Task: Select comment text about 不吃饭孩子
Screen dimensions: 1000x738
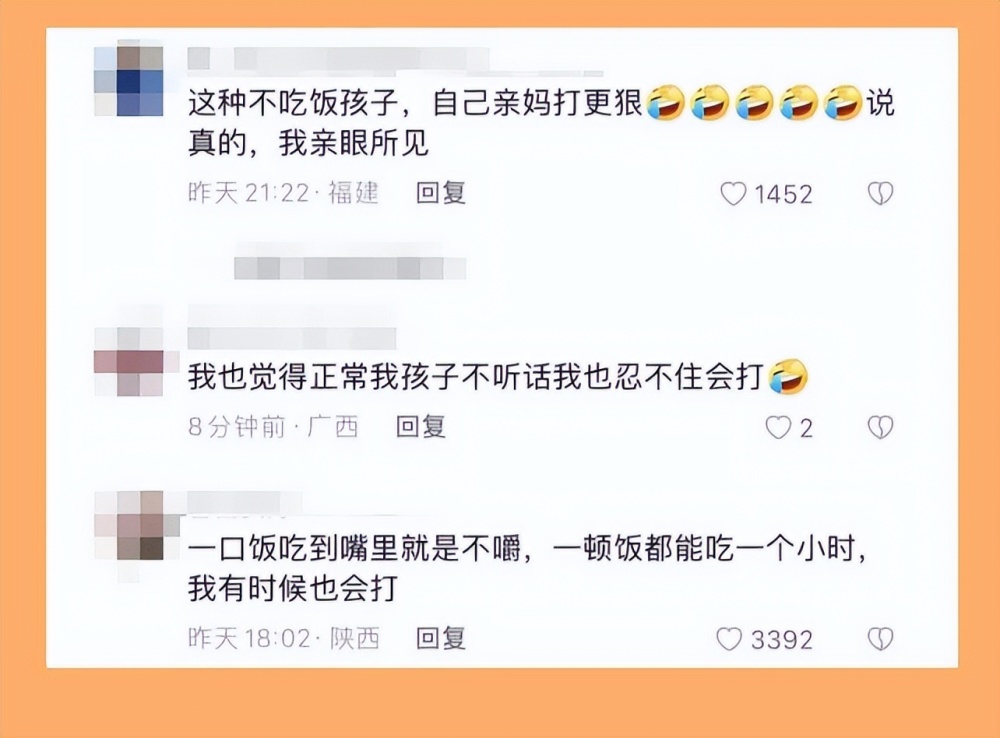Action: 541,123
